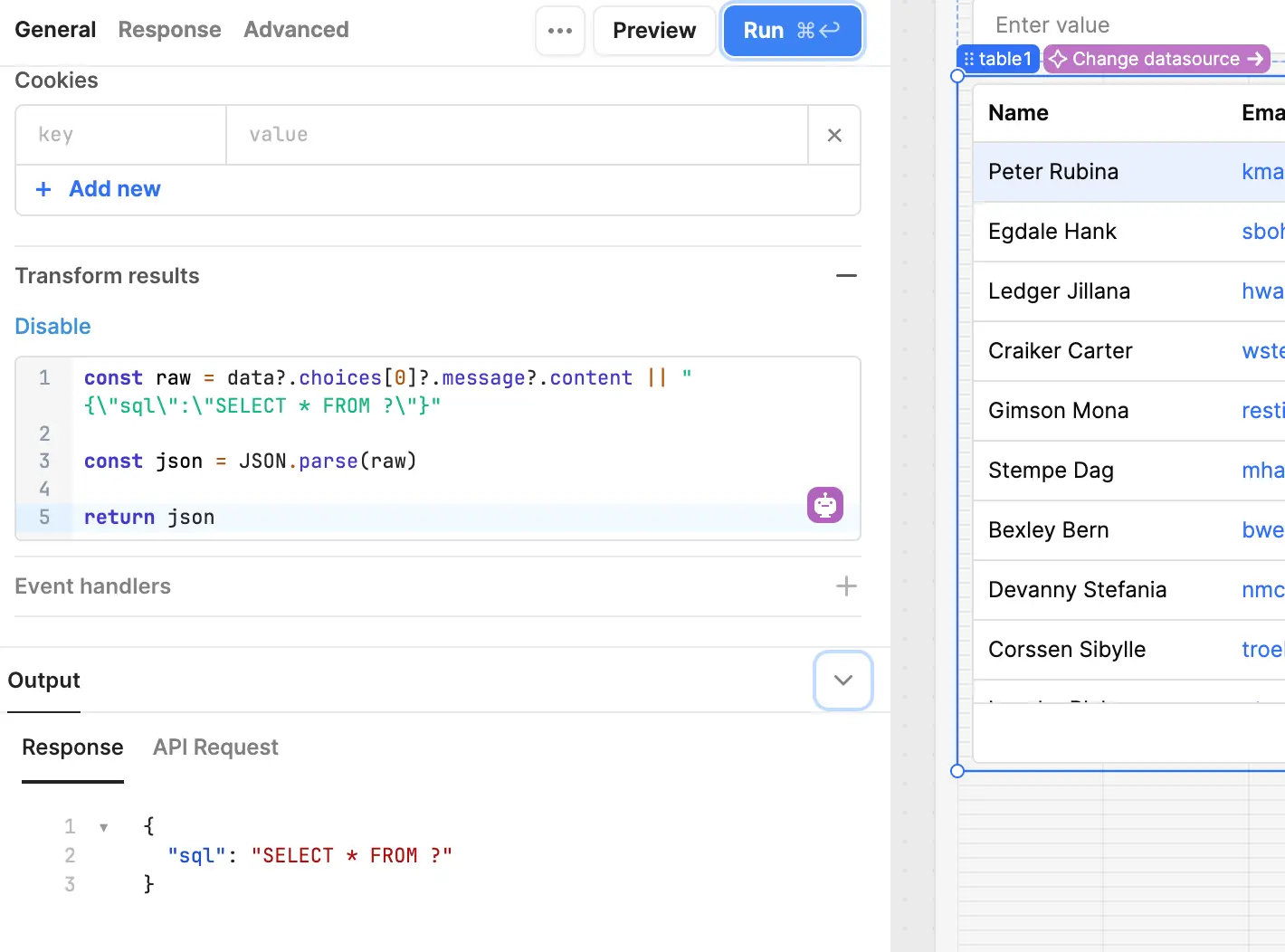Click the cookie key input field
The width and height of the screenshot is (1285, 952).
[120, 135]
